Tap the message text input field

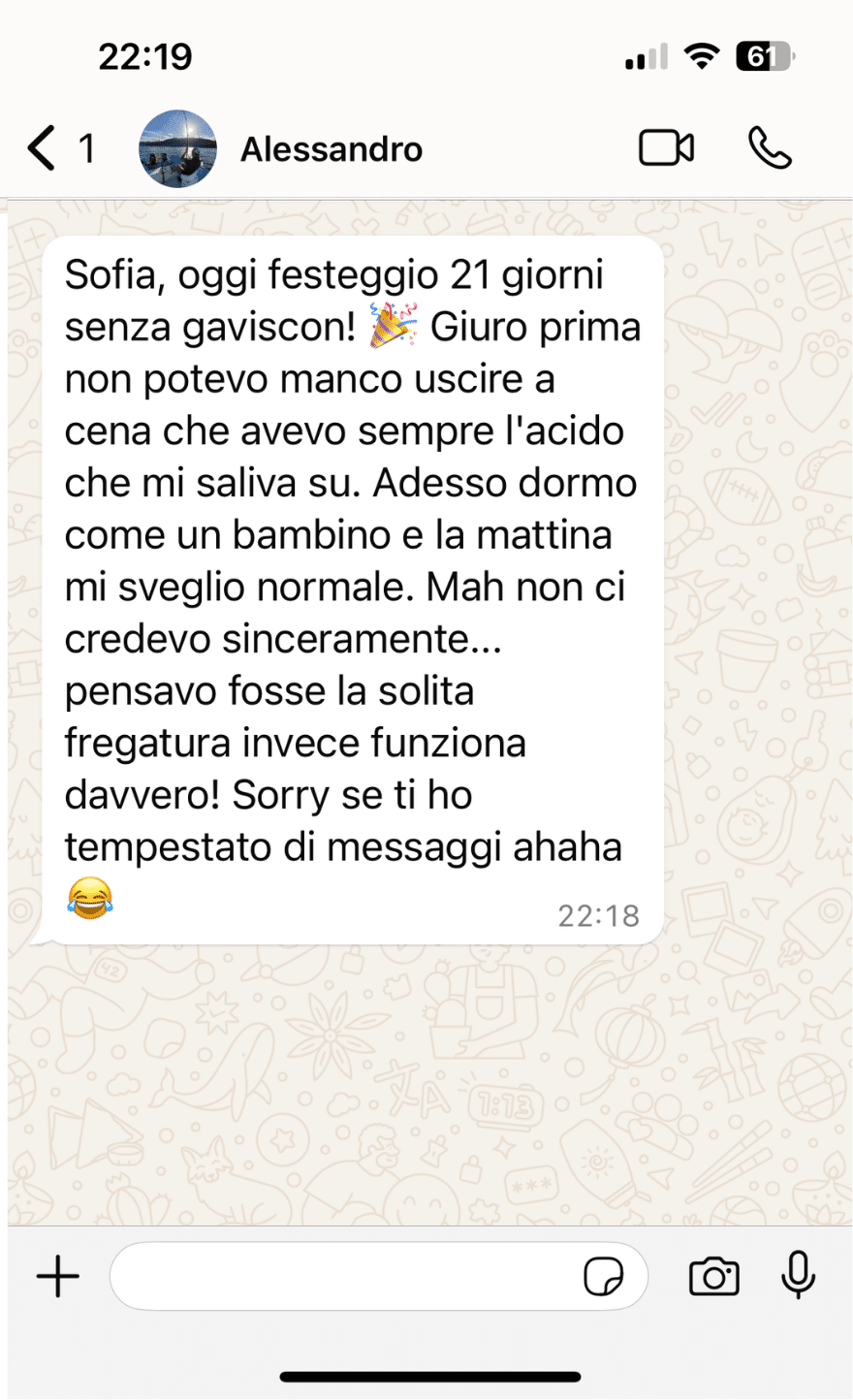(x=379, y=1276)
